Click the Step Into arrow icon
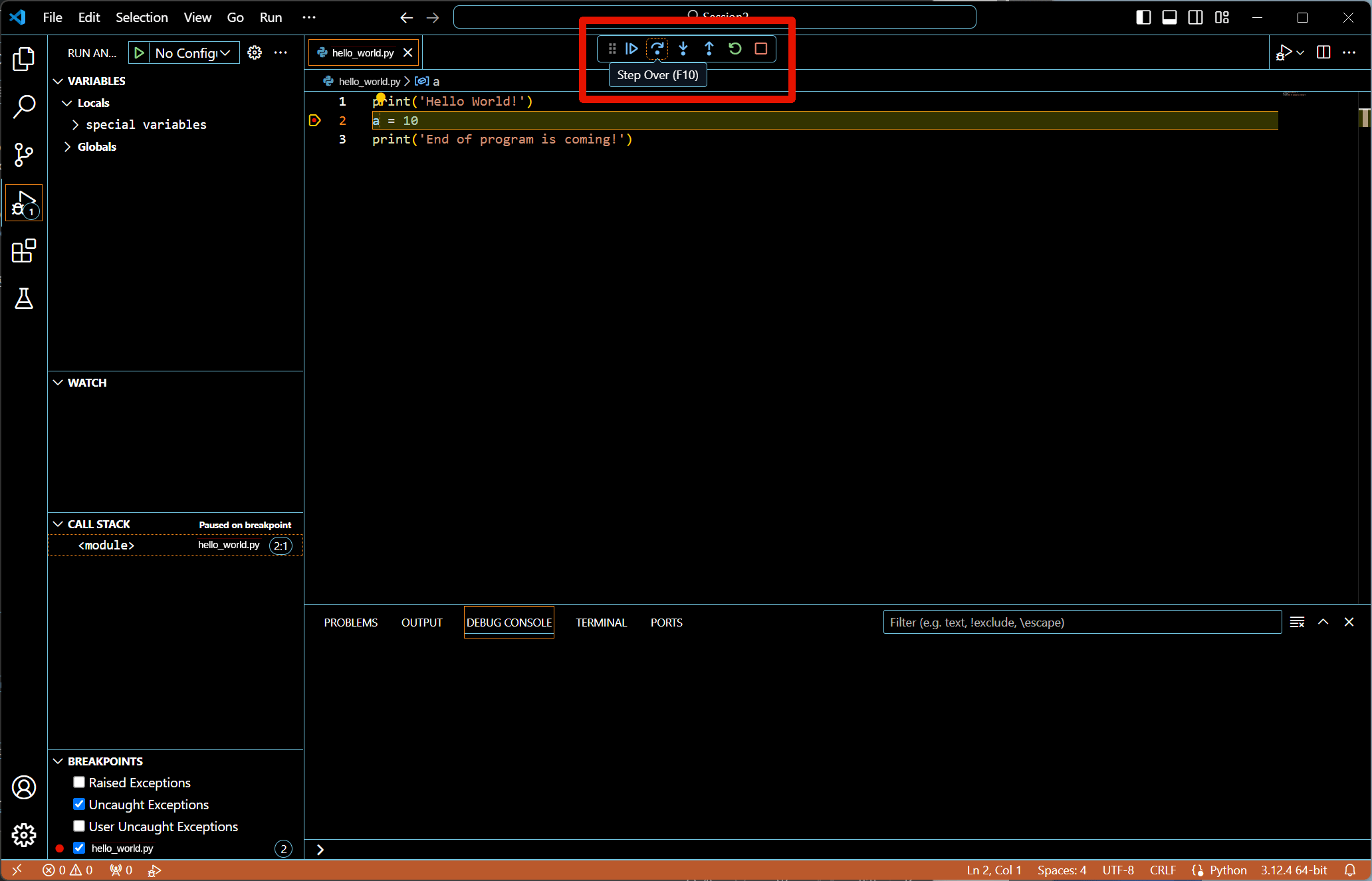1372x881 pixels. (683, 49)
